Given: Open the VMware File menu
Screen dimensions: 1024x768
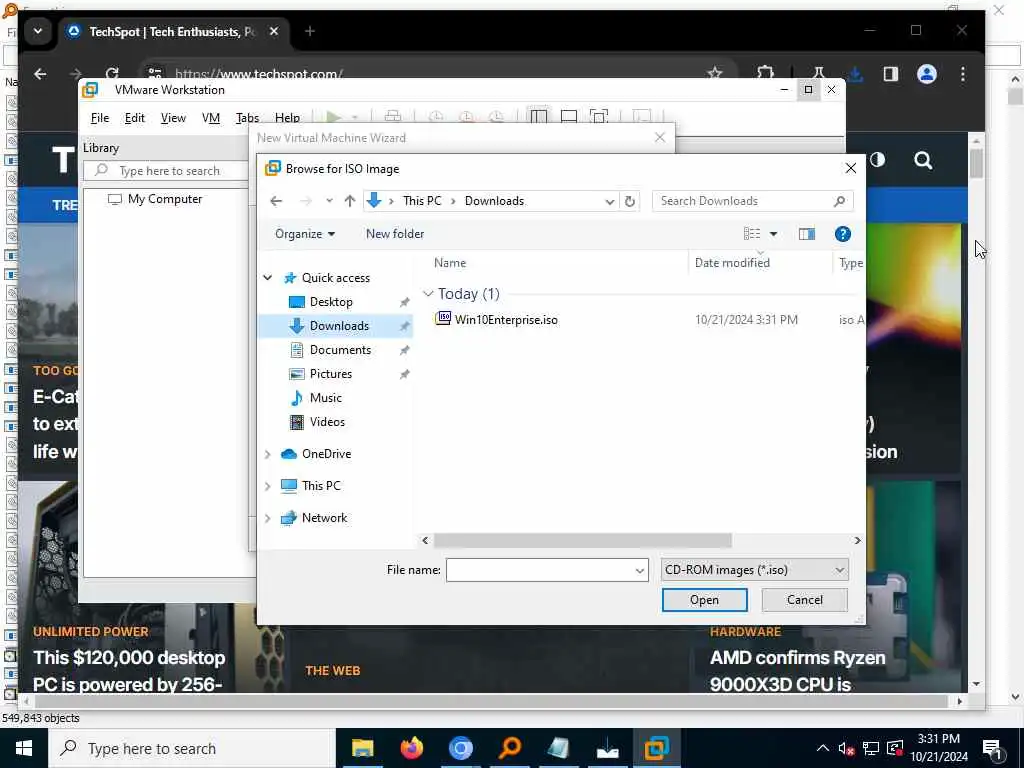Looking at the screenshot, I should pyautogui.click(x=100, y=118).
